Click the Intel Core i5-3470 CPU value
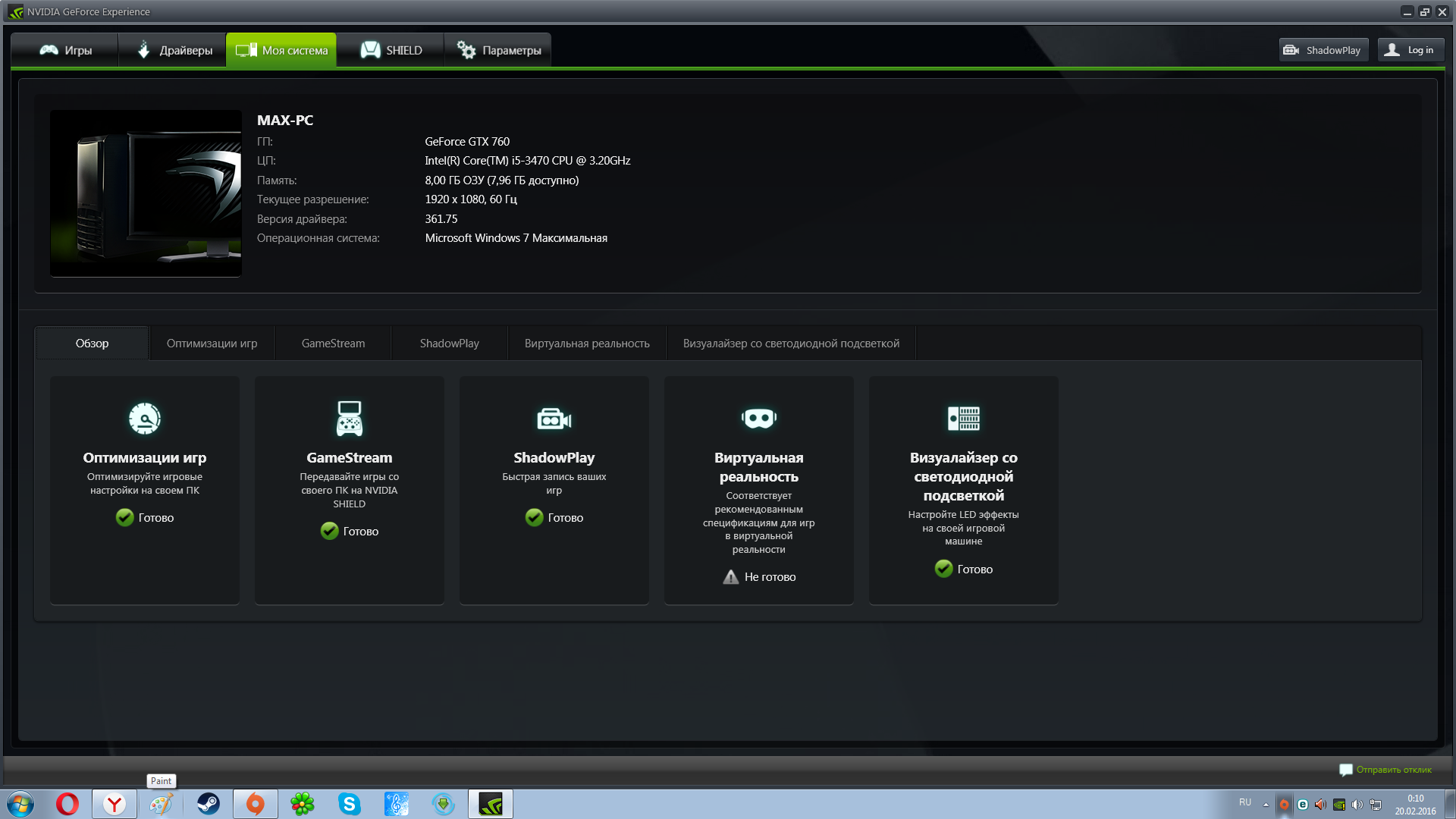Screen dimensions: 1456x819 pos(528,161)
